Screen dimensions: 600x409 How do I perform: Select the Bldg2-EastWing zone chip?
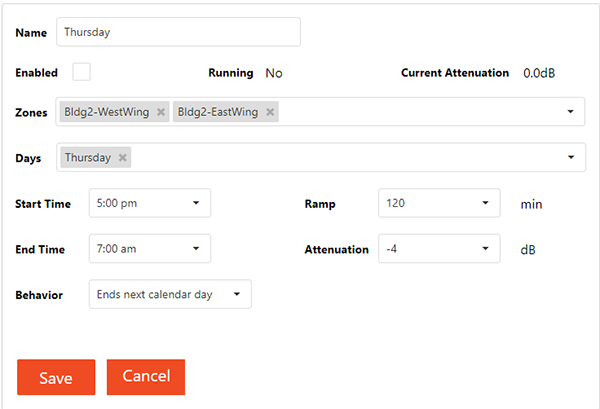(218, 112)
